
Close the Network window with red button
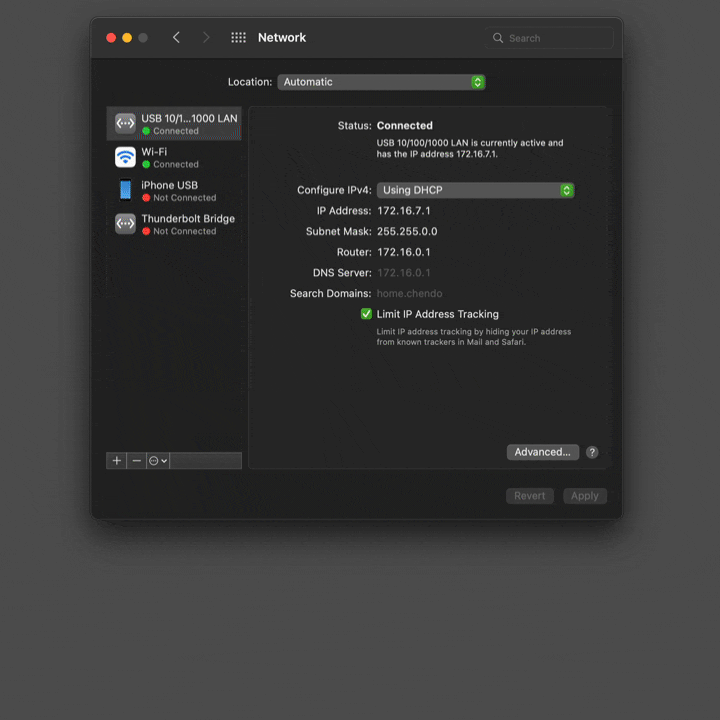coord(111,38)
